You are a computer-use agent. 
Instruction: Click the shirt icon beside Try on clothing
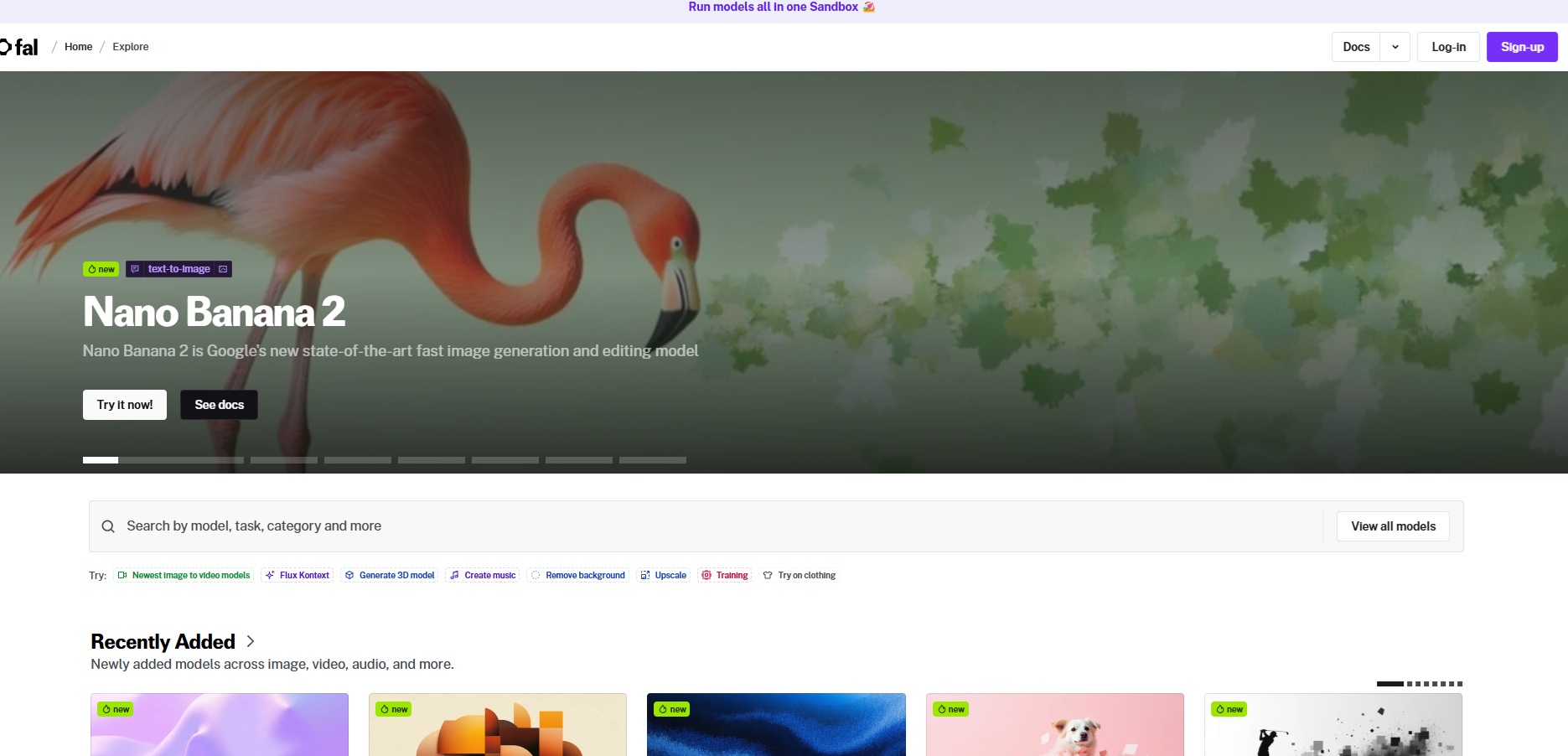(x=768, y=575)
